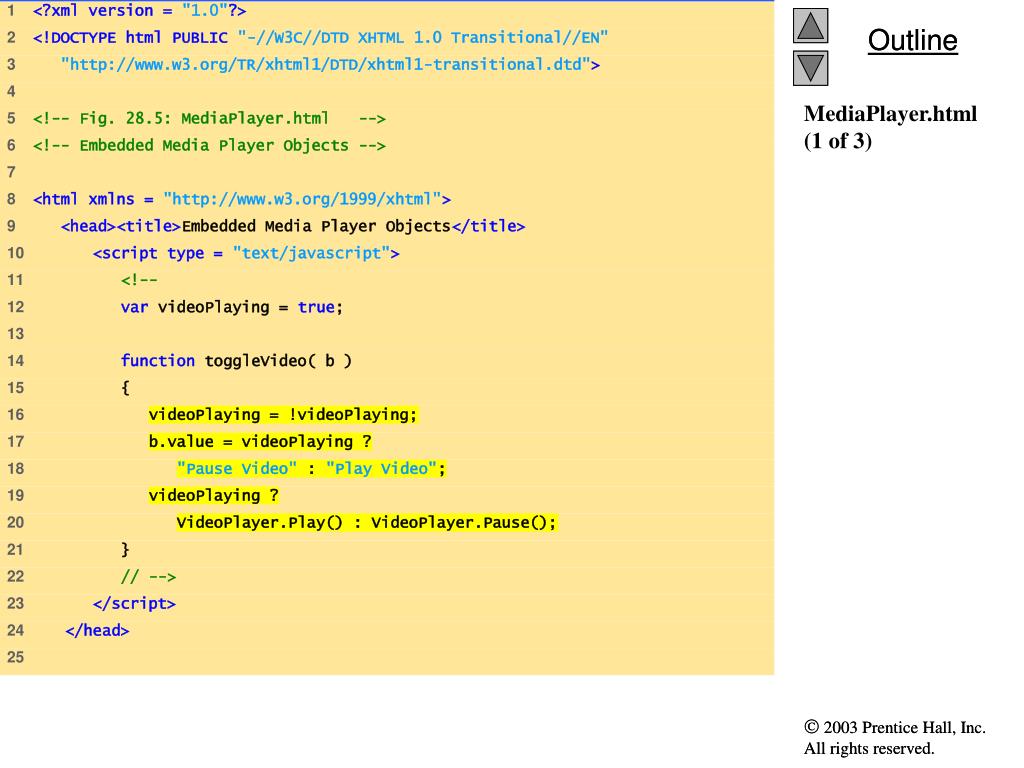Click the "Pause Video" string literal
Image resolution: width=1024 pixels, height=768 pixels.
236,468
